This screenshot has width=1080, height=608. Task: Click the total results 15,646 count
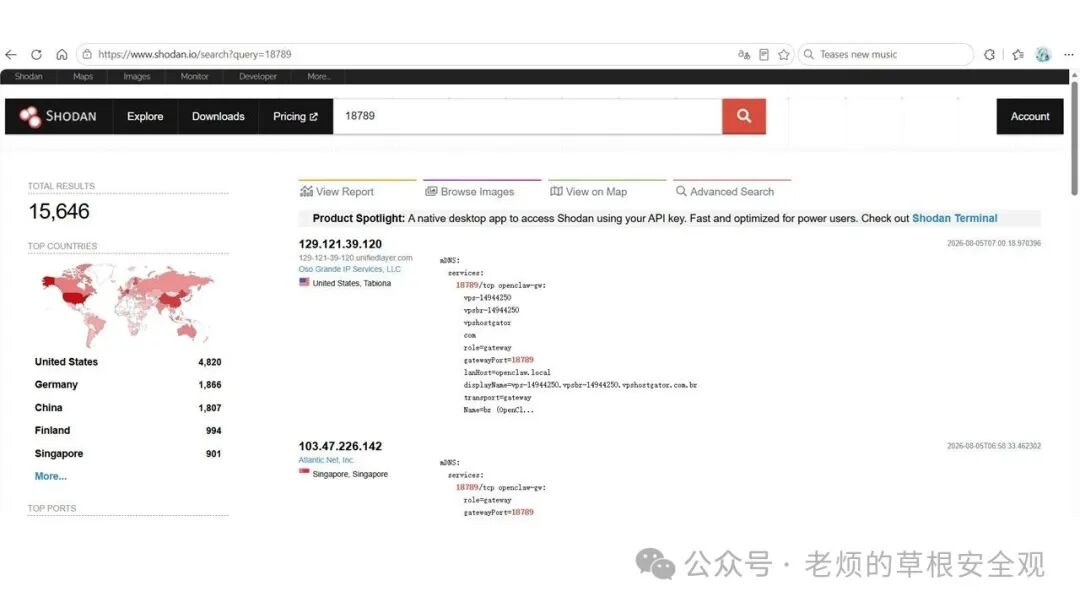point(59,211)
